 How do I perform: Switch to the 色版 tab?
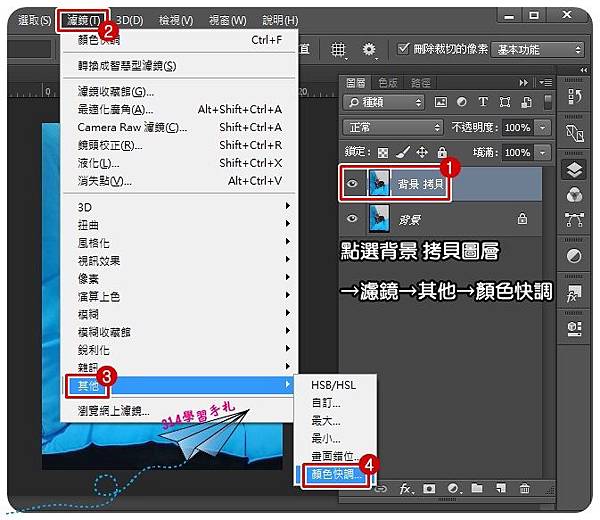[388, 83]
